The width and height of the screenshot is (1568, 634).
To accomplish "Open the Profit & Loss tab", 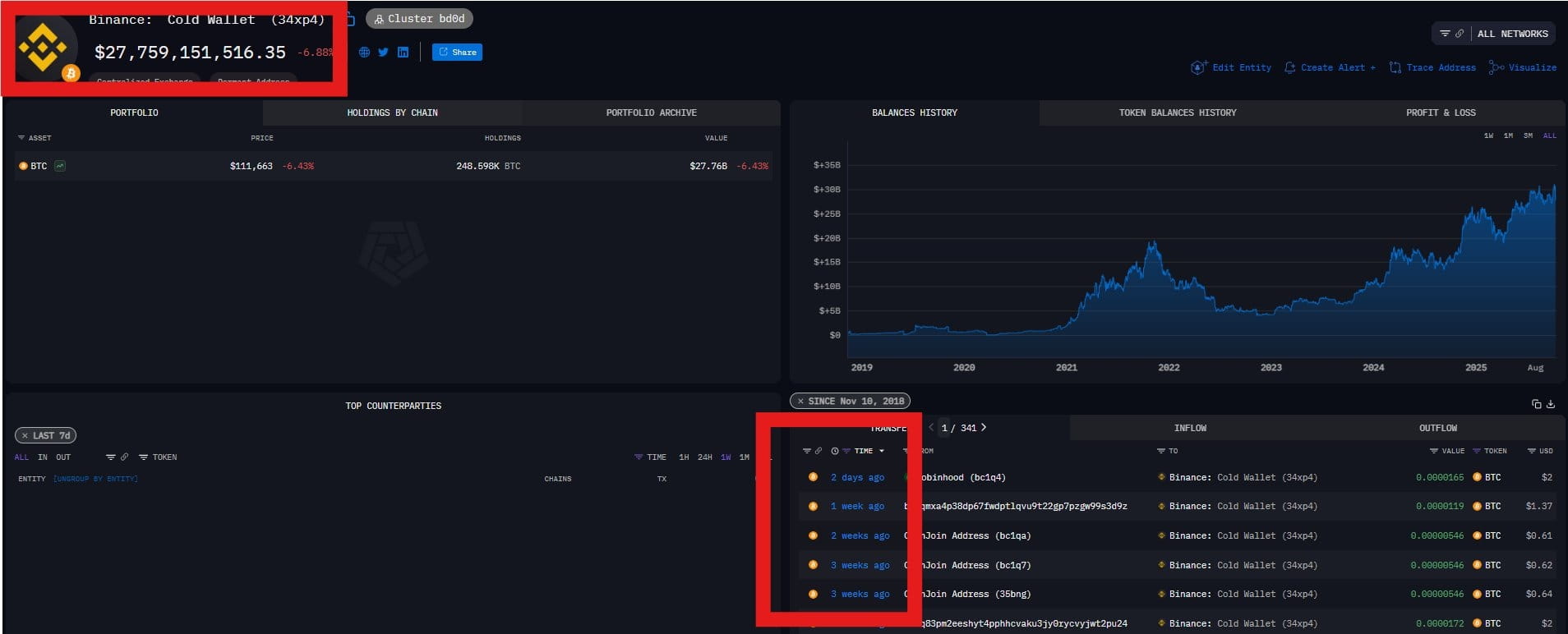I will pyautogui.click(x=1440, y=113).
